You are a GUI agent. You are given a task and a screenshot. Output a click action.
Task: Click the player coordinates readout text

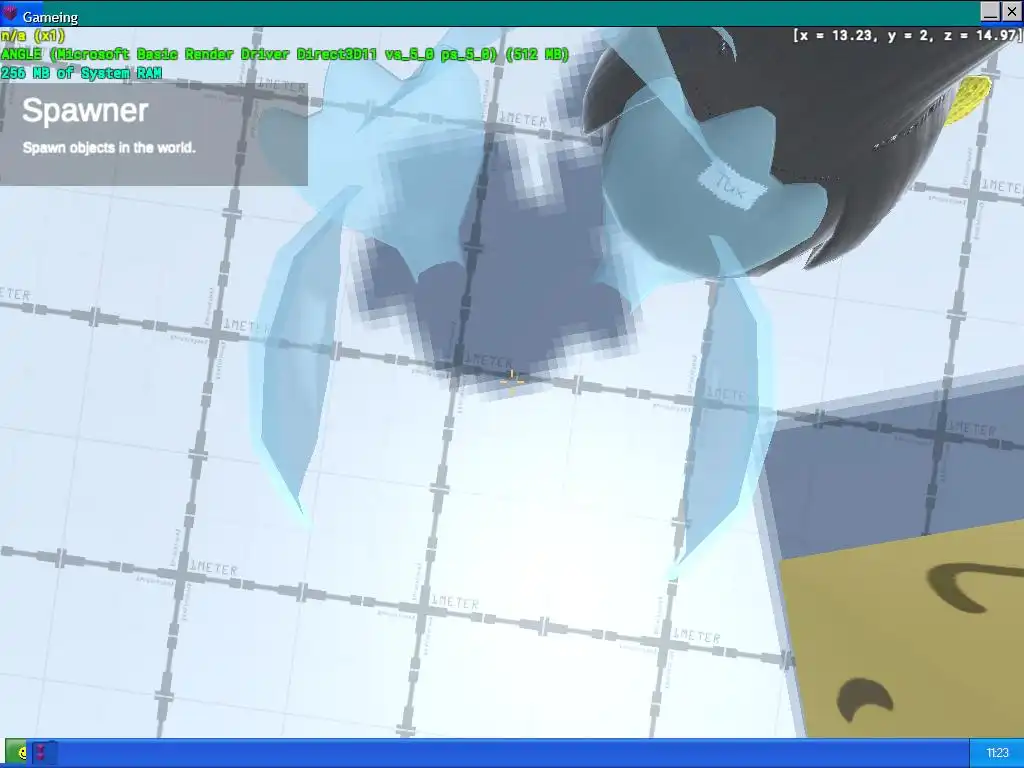[907, 35]
